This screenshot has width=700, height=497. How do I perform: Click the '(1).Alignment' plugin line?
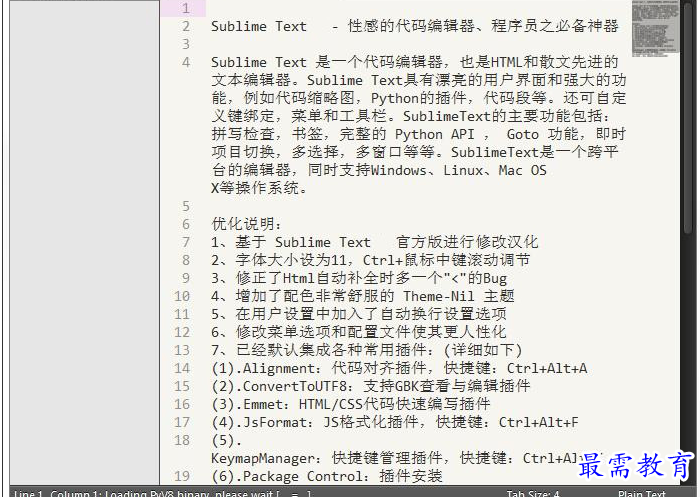tap(399, 368)
